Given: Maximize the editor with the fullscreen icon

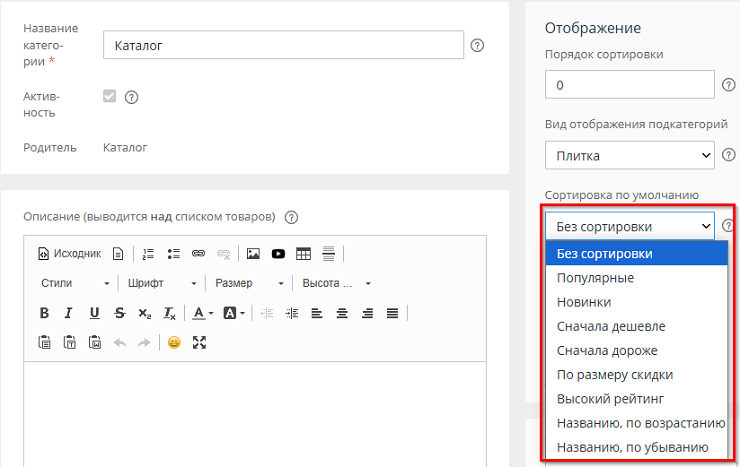Looking at the screenshot, I should tap(199, 342).
